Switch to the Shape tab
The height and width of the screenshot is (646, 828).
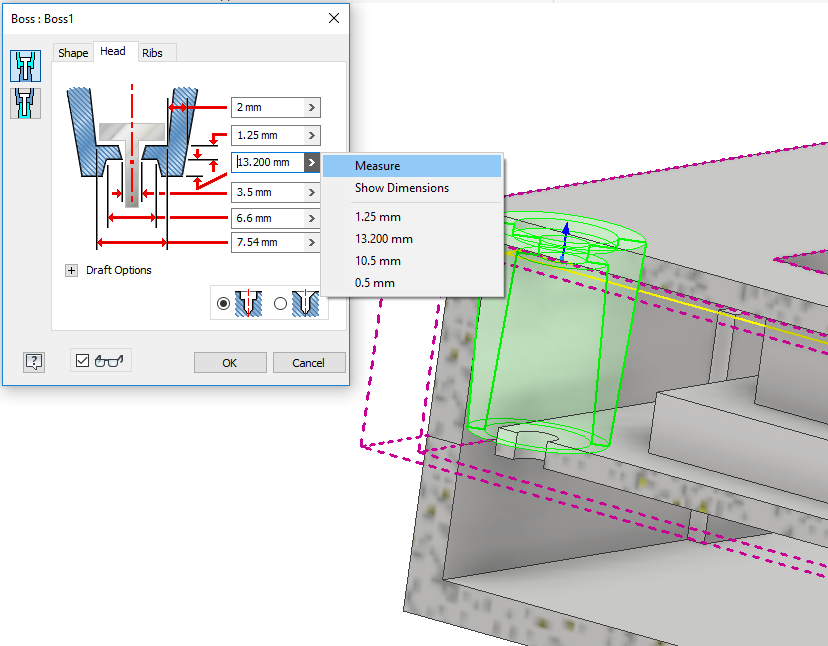[72, 52]
